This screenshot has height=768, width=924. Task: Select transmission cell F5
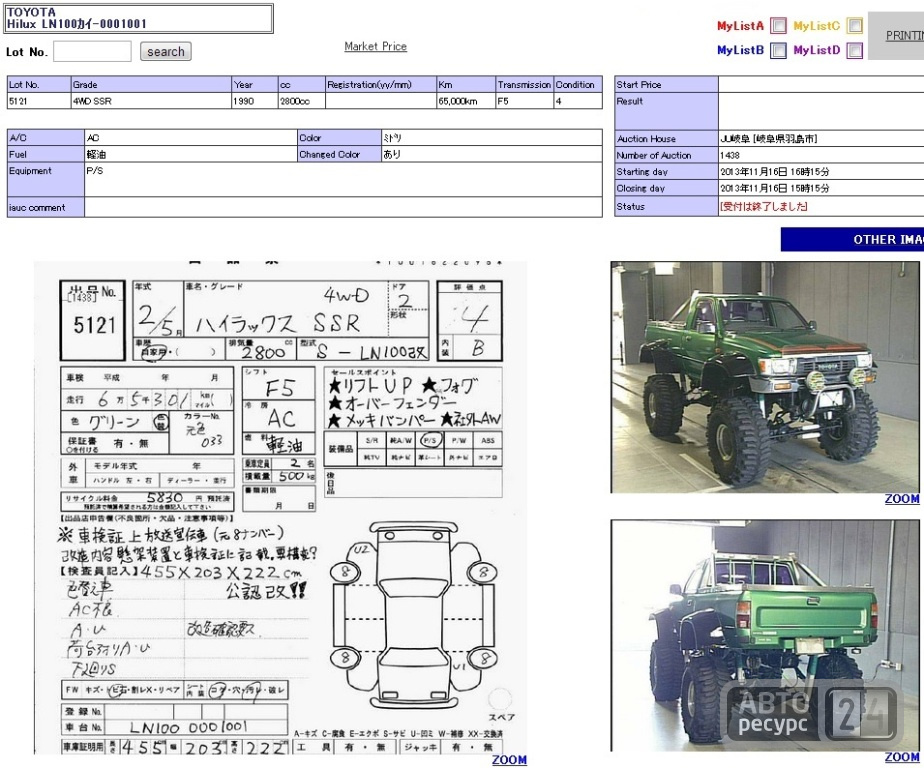pos(525,101)
